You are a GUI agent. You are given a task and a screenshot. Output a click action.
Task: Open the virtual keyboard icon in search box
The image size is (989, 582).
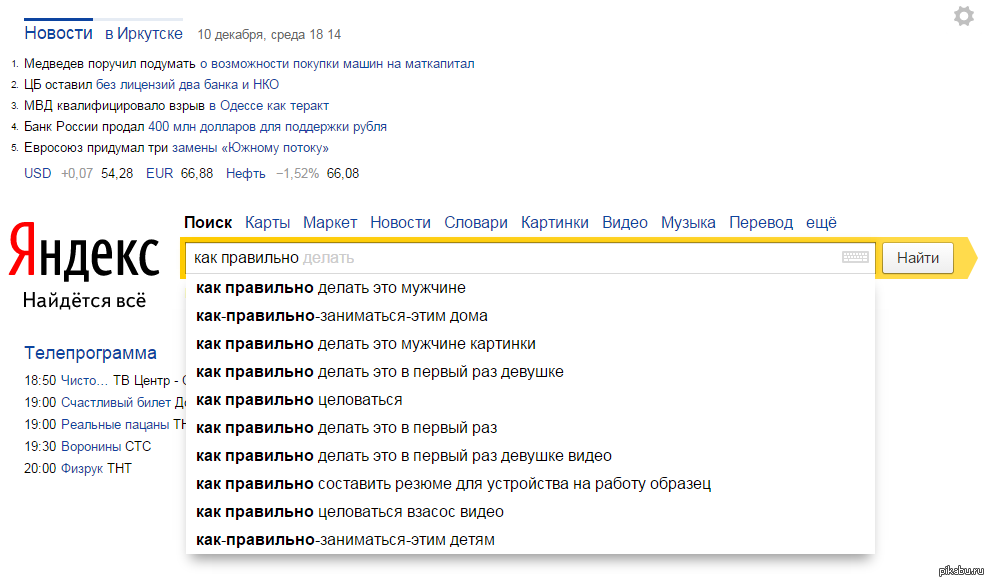(x=855, y=257)
